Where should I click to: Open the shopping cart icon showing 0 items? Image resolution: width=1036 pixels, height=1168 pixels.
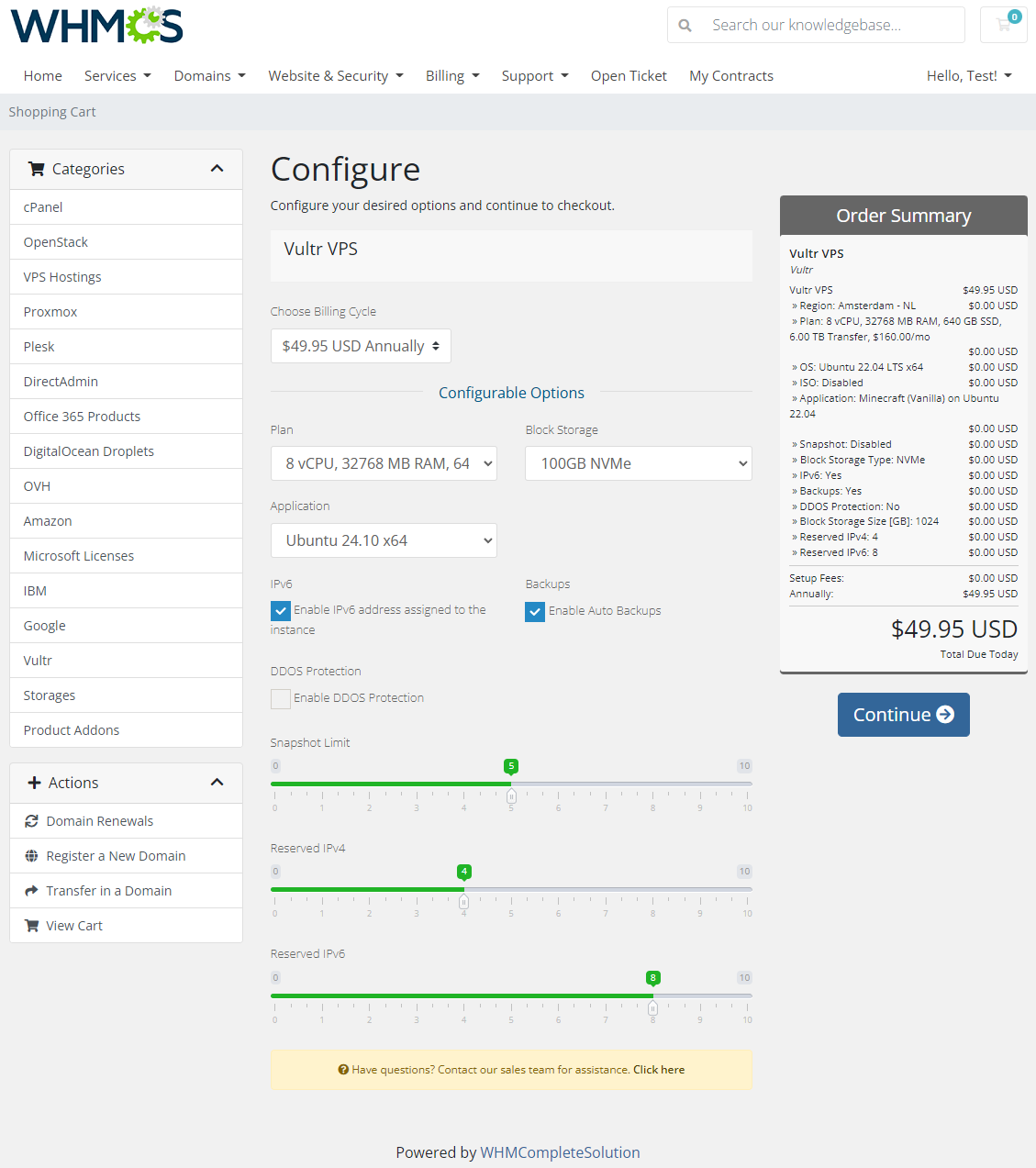point(1003,25)
